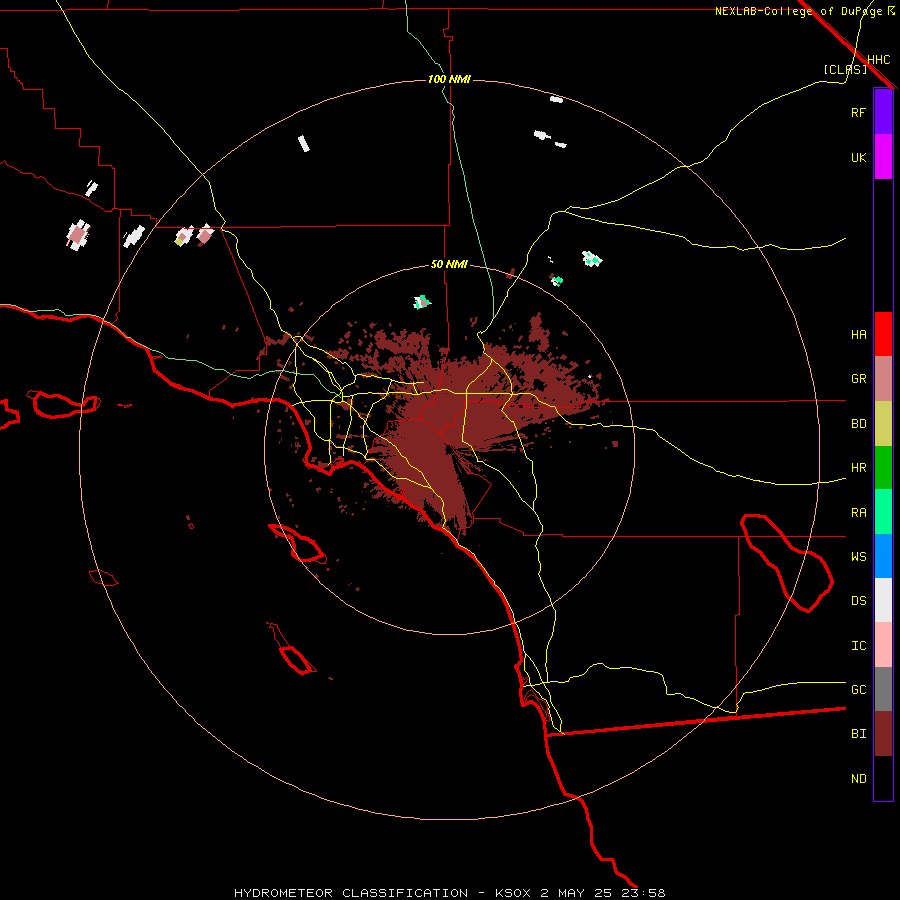Click the GC legend label
Image resolution: width=900 pixels, height=900 pixels.
pos(859,690)
